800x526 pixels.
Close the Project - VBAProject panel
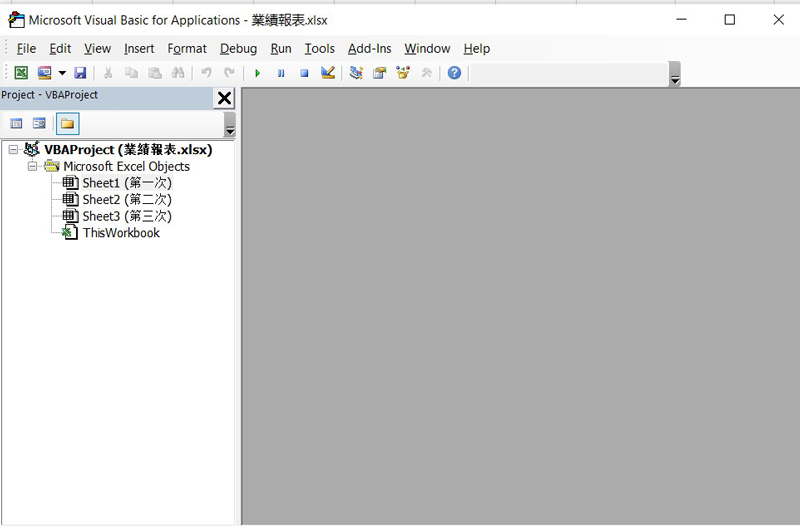[224, 98]
